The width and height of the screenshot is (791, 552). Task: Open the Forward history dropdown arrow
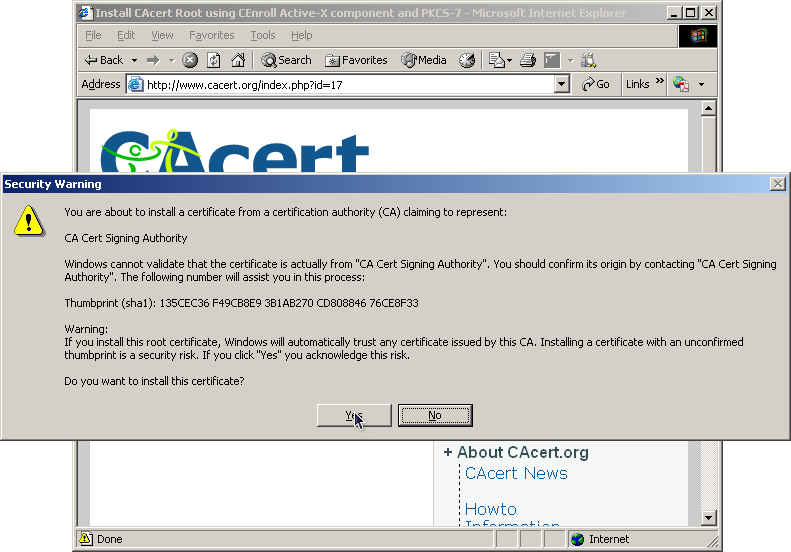click(x=172, y=61)
